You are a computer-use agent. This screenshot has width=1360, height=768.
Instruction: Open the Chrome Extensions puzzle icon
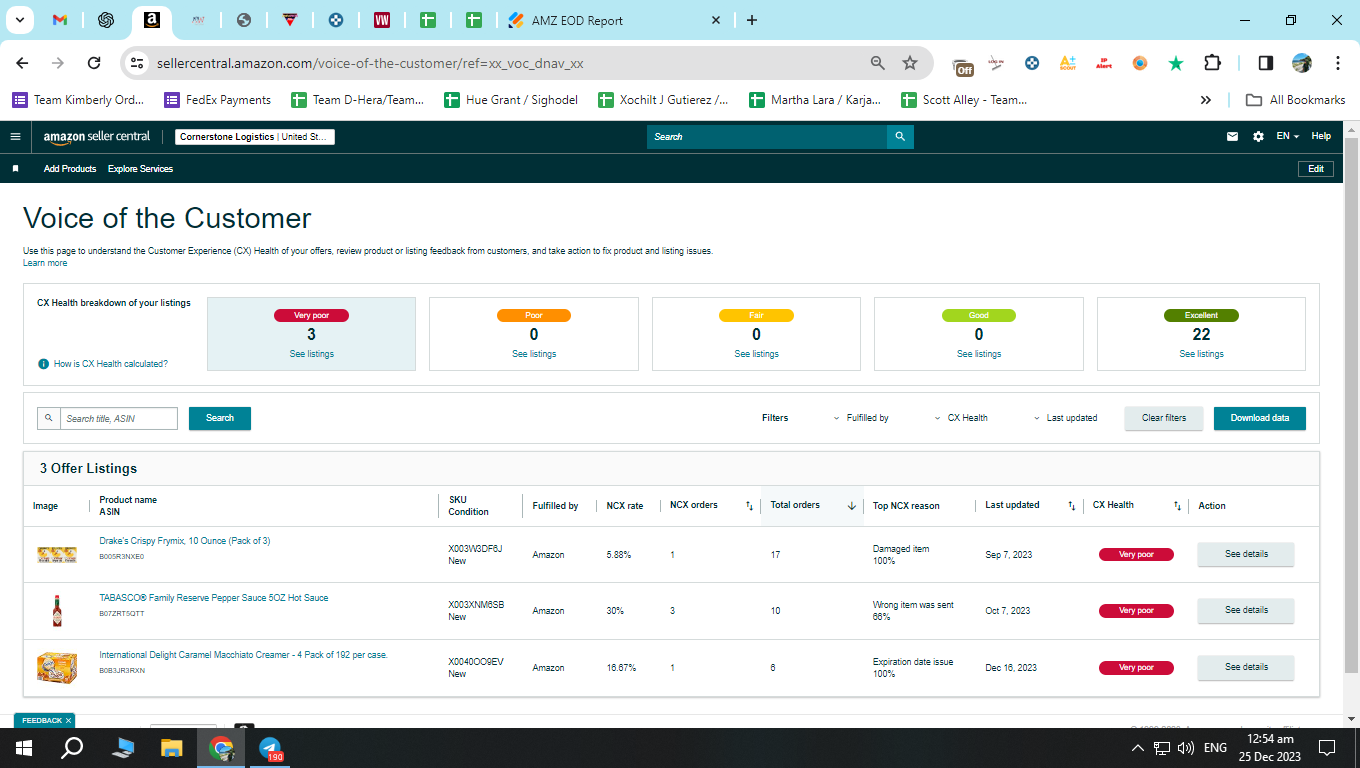pos(1212,63)
